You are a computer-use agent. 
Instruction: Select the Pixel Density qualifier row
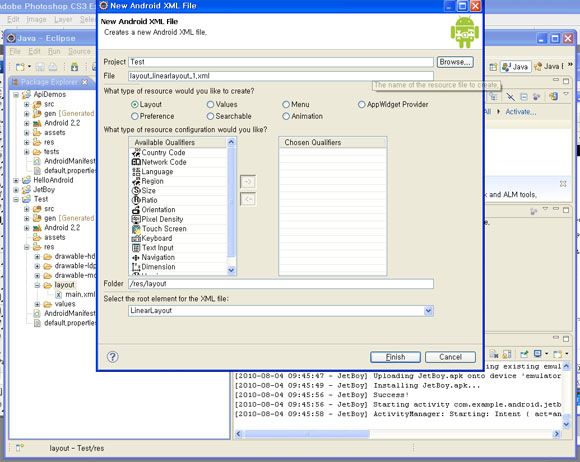click(x=179, y=219)
